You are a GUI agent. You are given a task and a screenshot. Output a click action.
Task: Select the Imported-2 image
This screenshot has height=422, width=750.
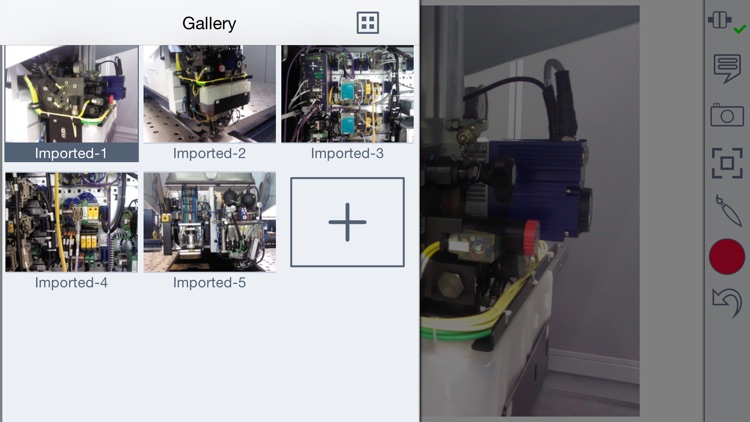click(x=210, y=94)
